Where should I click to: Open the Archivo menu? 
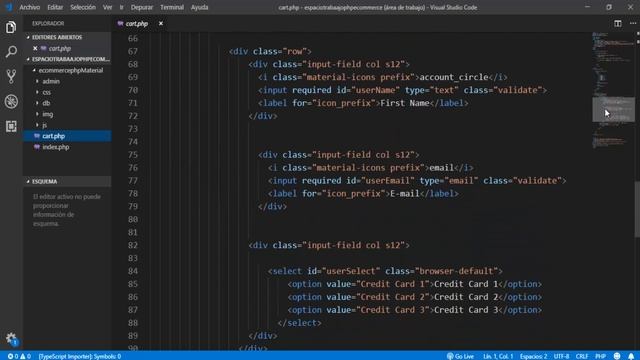point(29,7)
